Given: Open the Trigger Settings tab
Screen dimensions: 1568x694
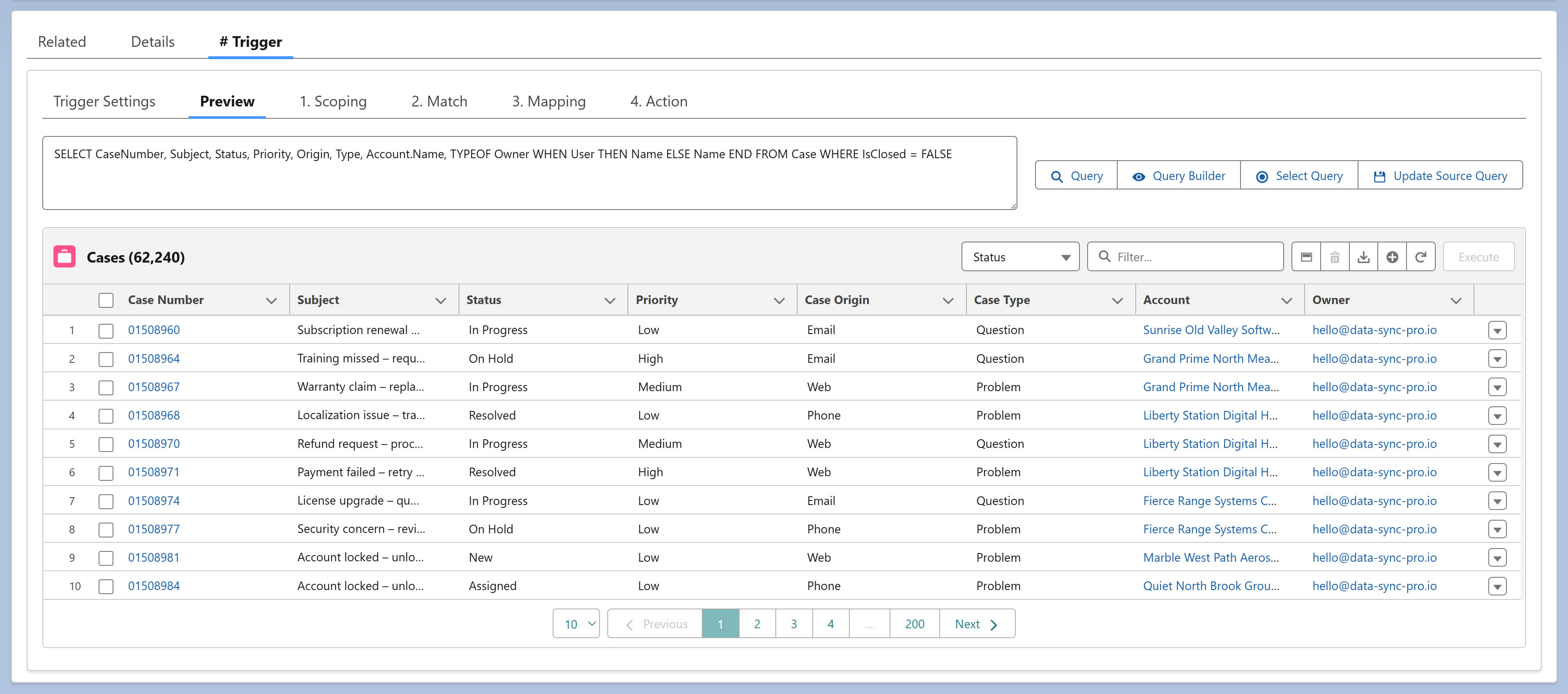Looking at the screenshot, I should pos(104,101).
